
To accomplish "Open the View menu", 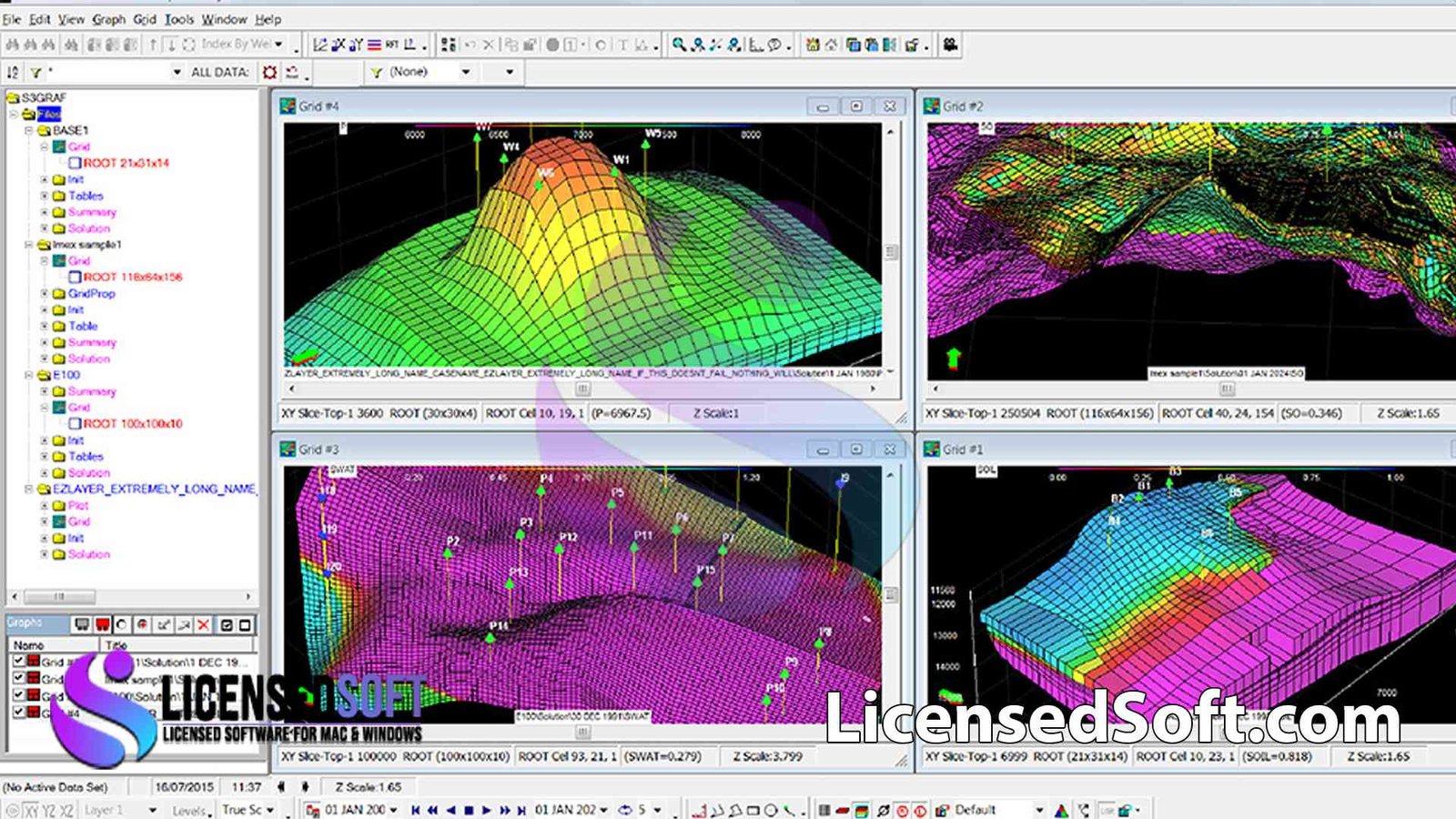I will coord(71,19).
